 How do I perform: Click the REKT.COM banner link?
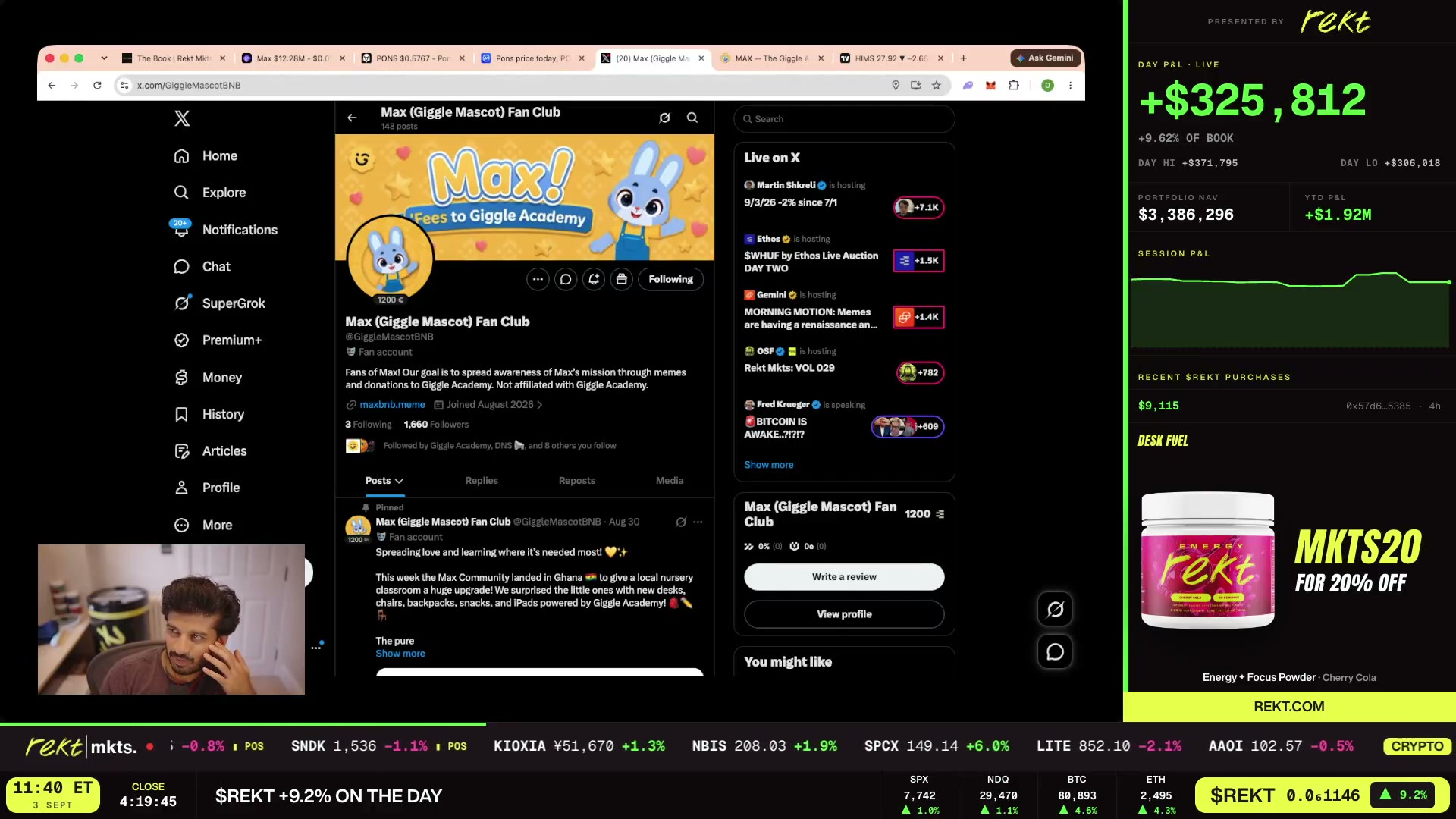1289,707
